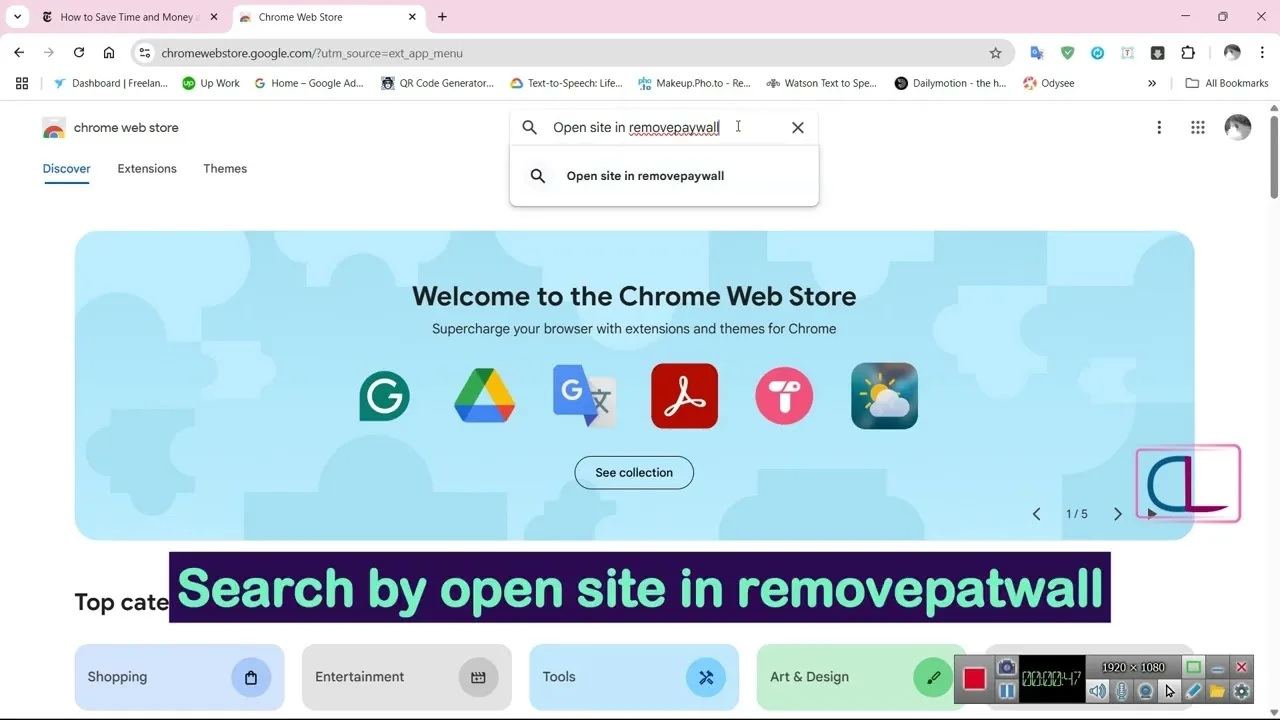Switch to 'How to Save Time and Money' tab
This screenshot has width=1280, height=720.
[129, 17]
